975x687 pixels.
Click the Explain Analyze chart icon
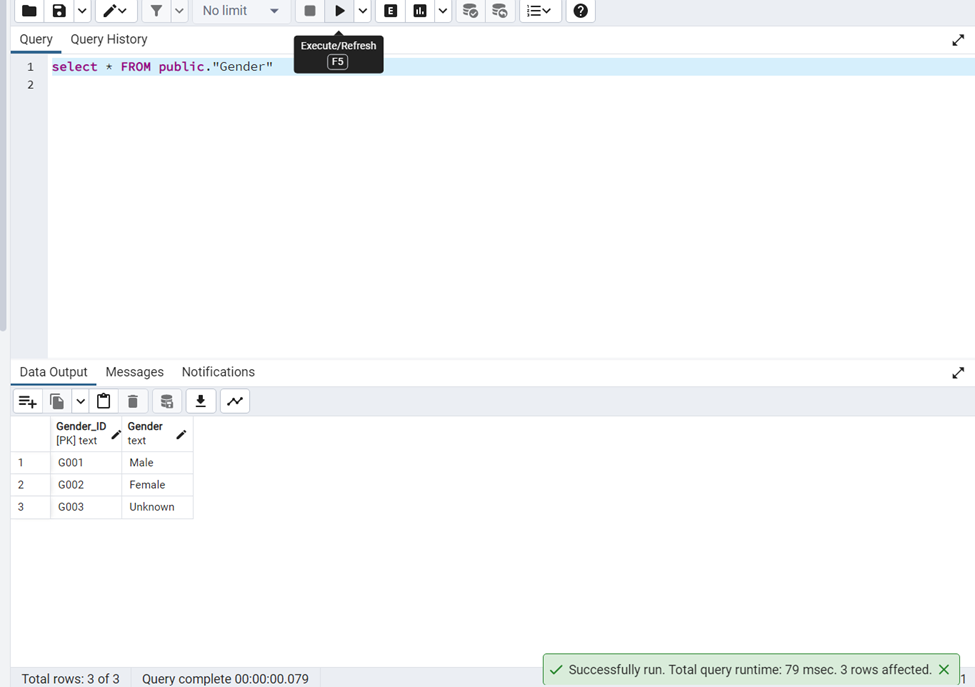(420, 11)
